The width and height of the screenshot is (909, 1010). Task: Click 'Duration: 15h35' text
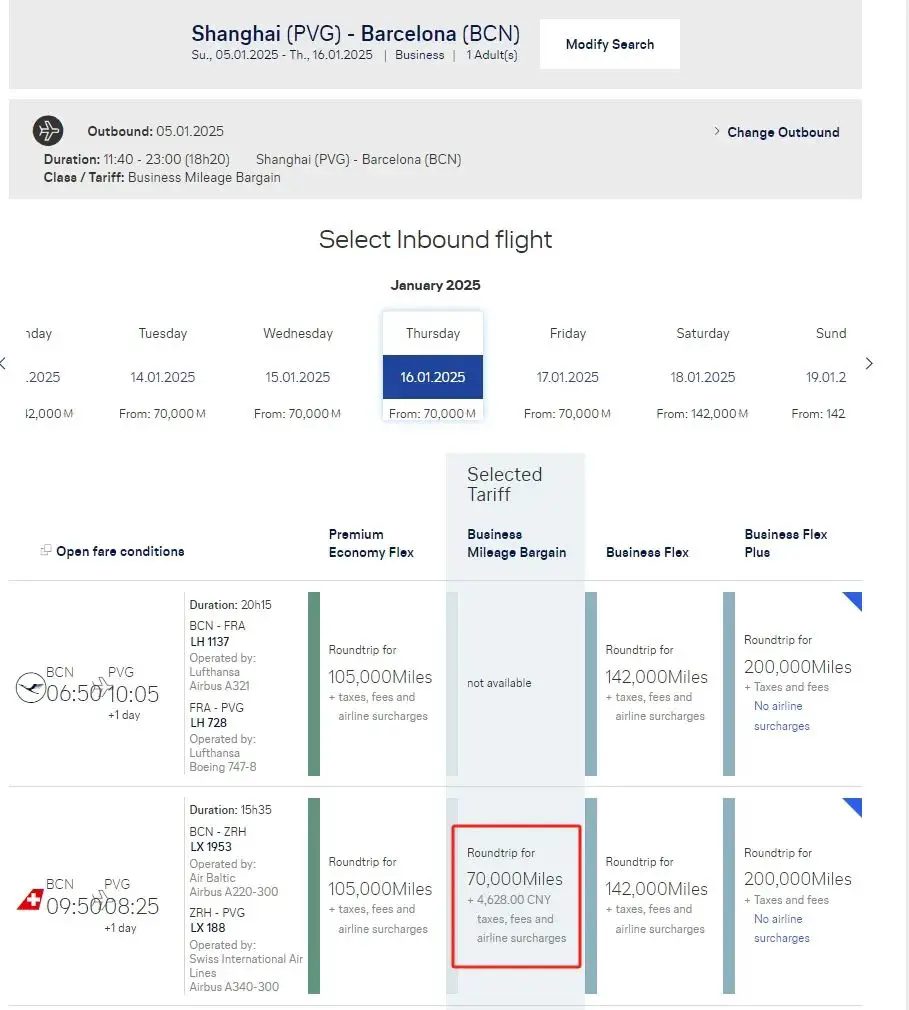[230, 810]
